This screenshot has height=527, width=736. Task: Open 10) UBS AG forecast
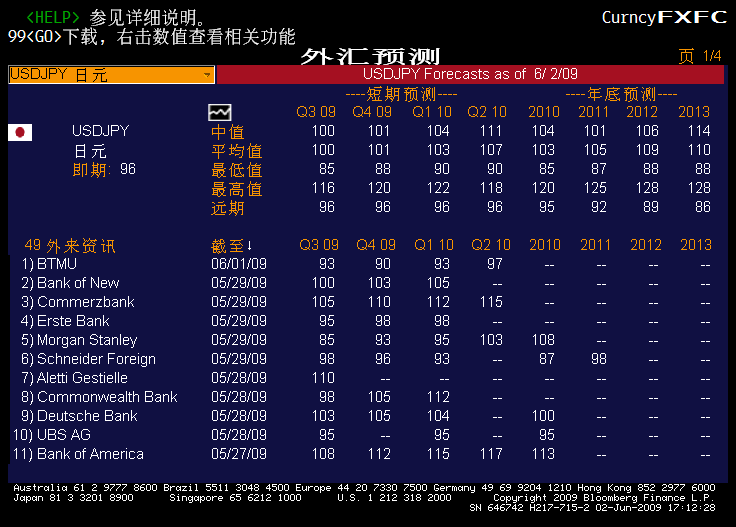pos(52,435)
